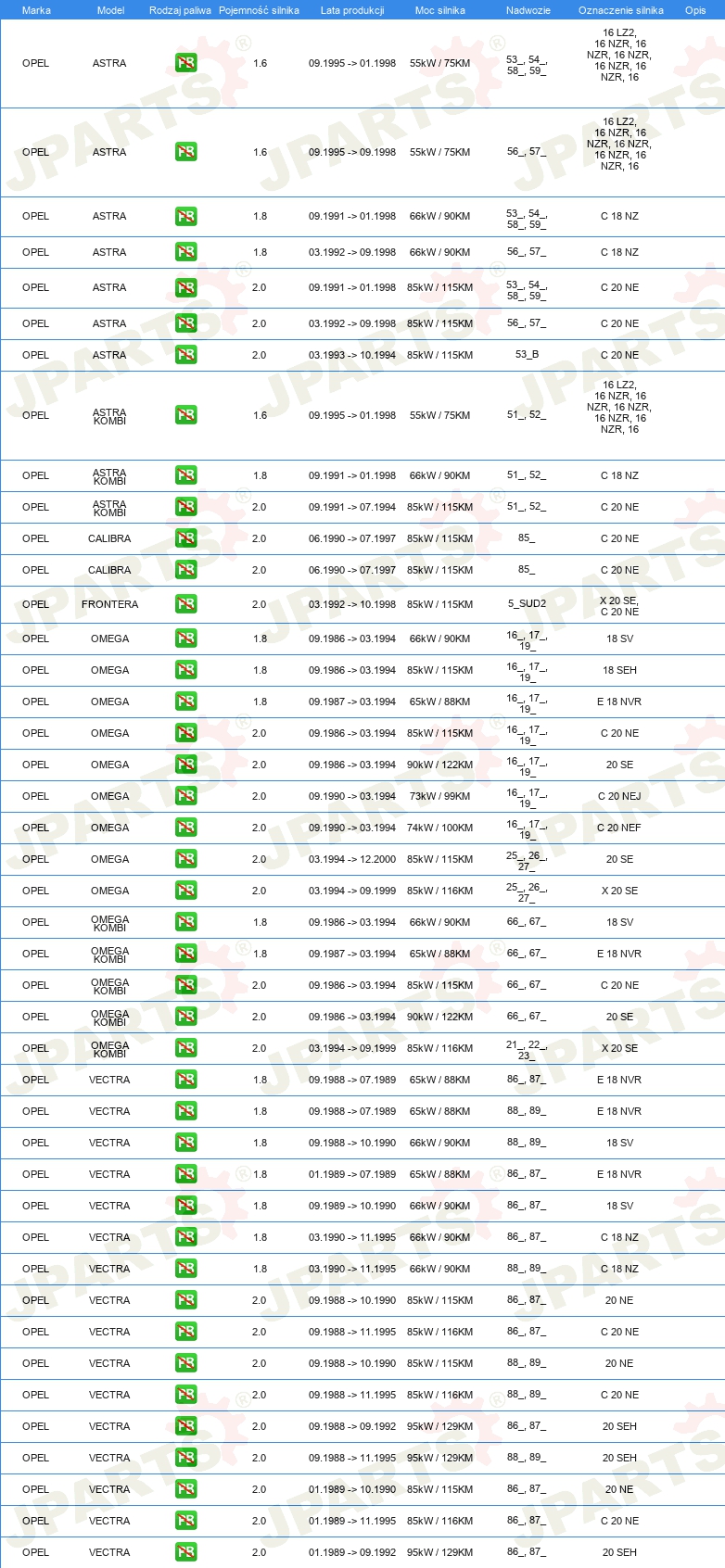This screenshot has height=1568, width=725.
Task: Select the 73kW / 99KM power cell
Action: (x=440, y=796)
